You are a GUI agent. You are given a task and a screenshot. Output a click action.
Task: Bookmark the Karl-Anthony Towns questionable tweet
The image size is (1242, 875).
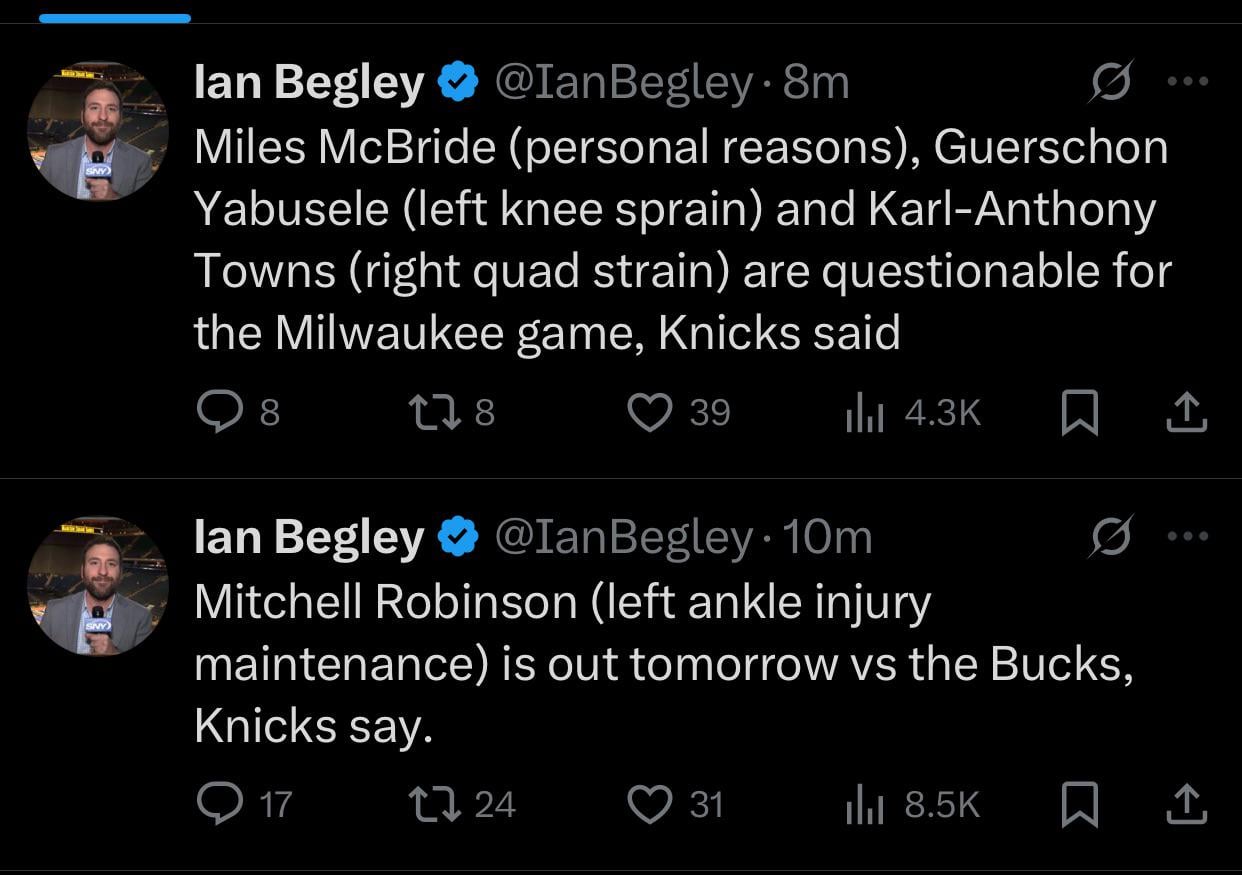point(1081,411)
